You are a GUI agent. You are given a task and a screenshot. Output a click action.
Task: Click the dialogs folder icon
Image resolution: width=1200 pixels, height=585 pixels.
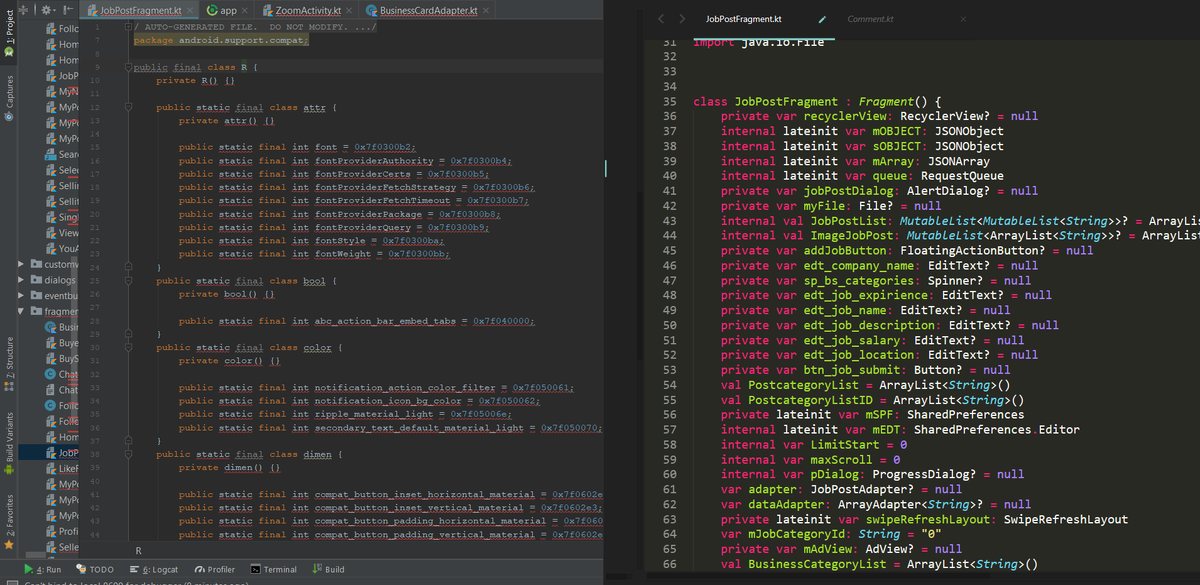tap(37, 280)
